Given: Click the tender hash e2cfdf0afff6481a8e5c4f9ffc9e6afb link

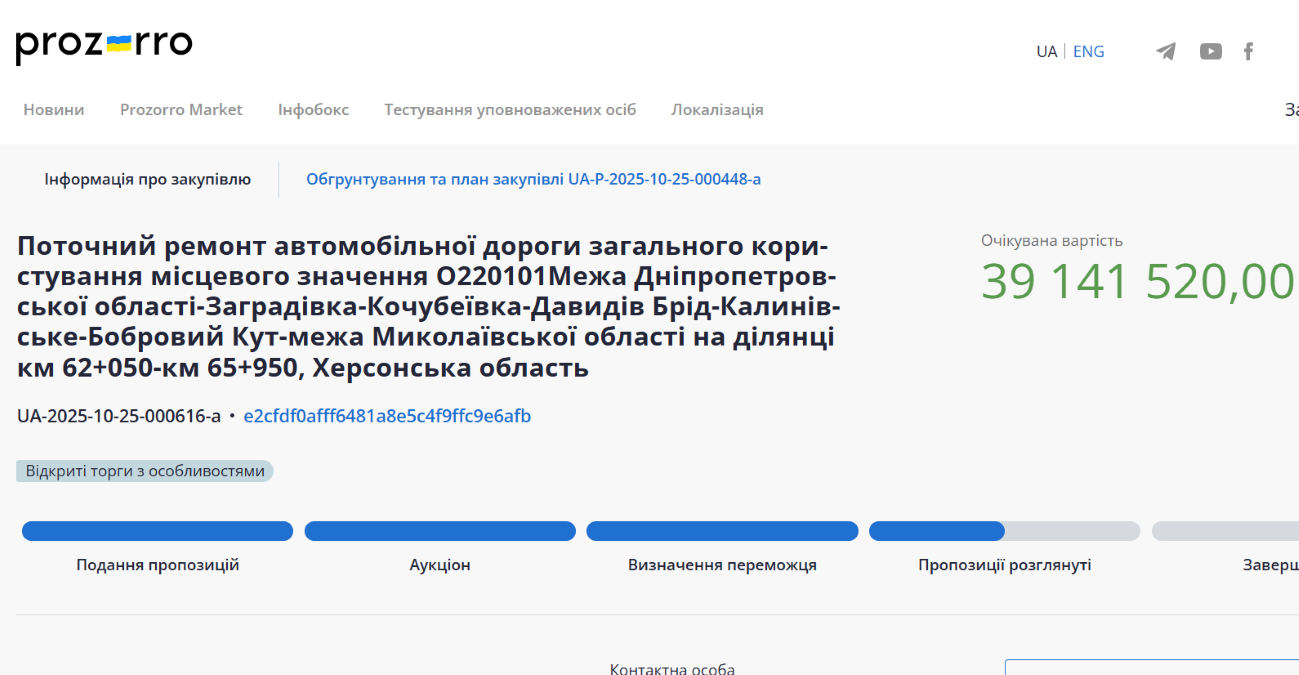Looking at the screenshot, I should [x=387, y=416].
